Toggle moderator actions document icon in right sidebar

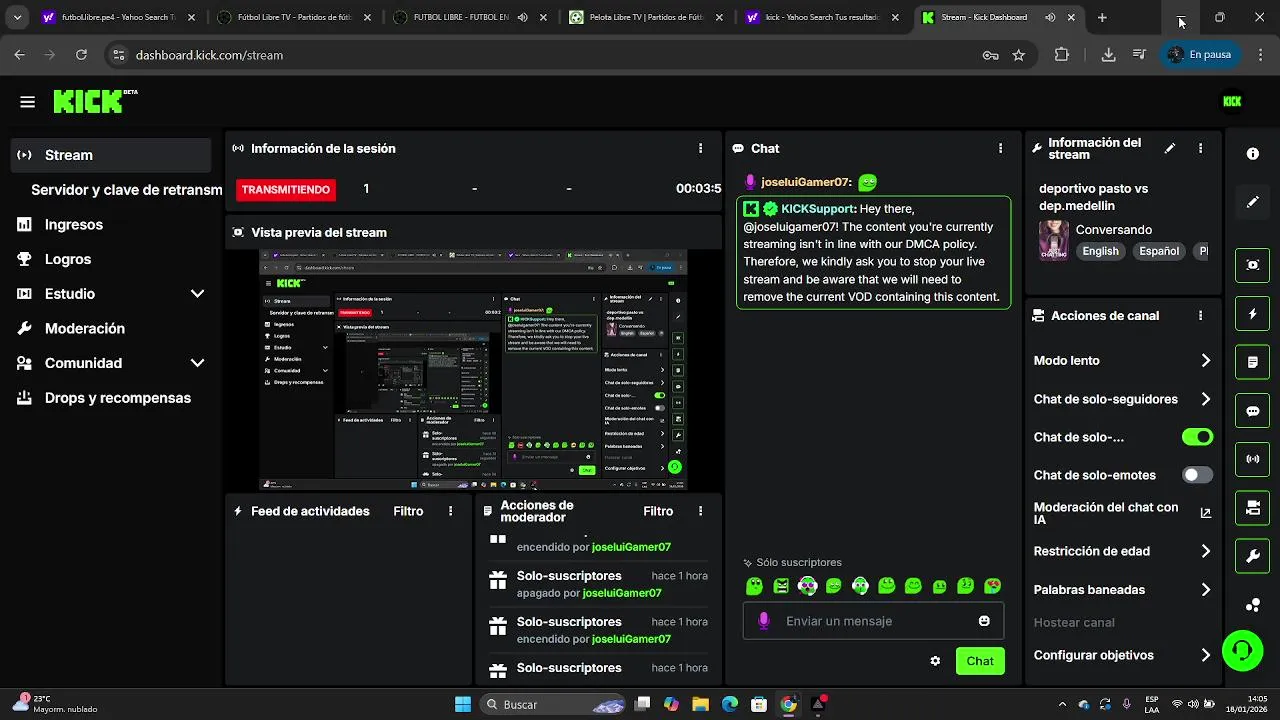[x=1253, y=362]
